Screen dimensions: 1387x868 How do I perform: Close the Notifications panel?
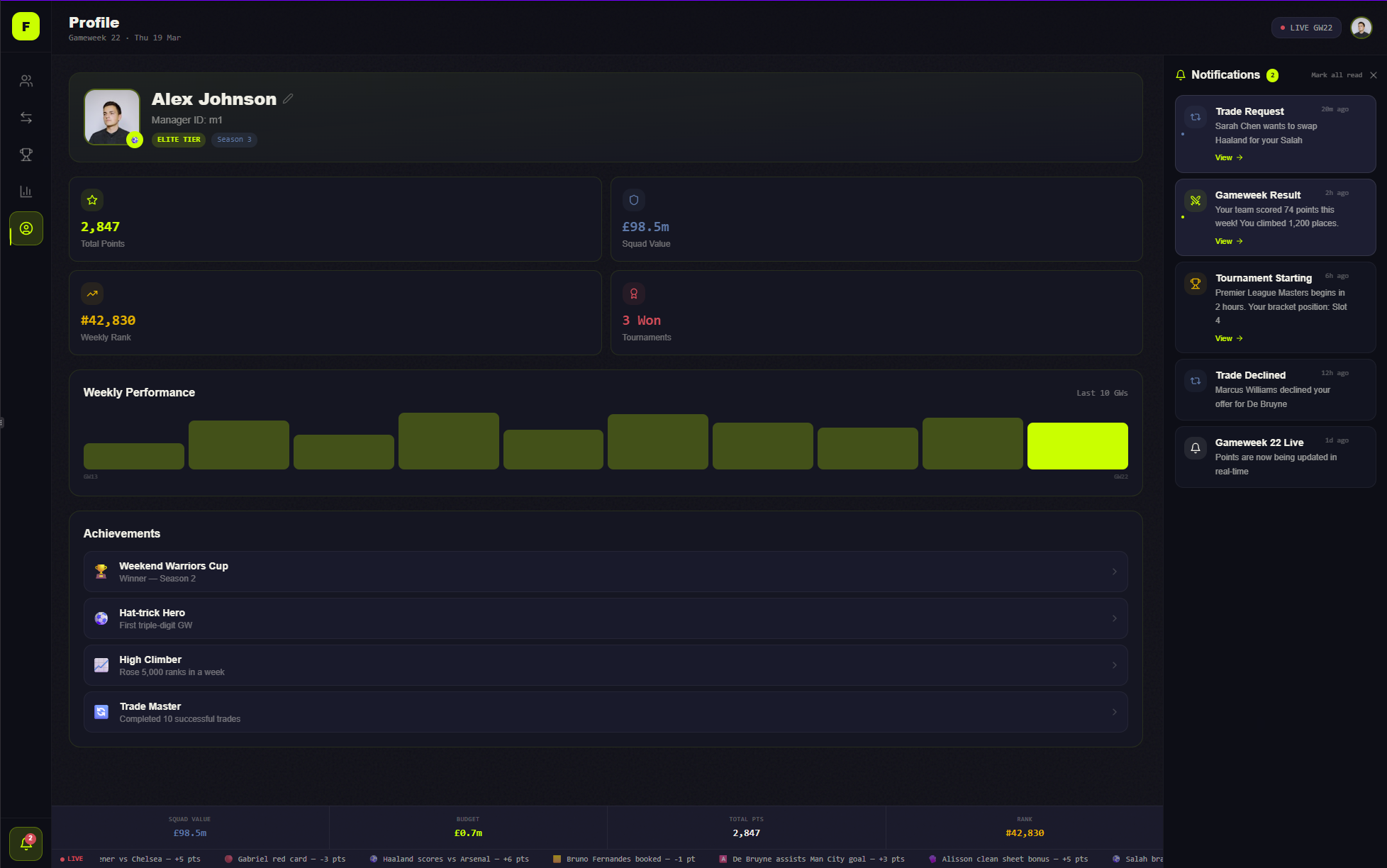(1374, 75)
